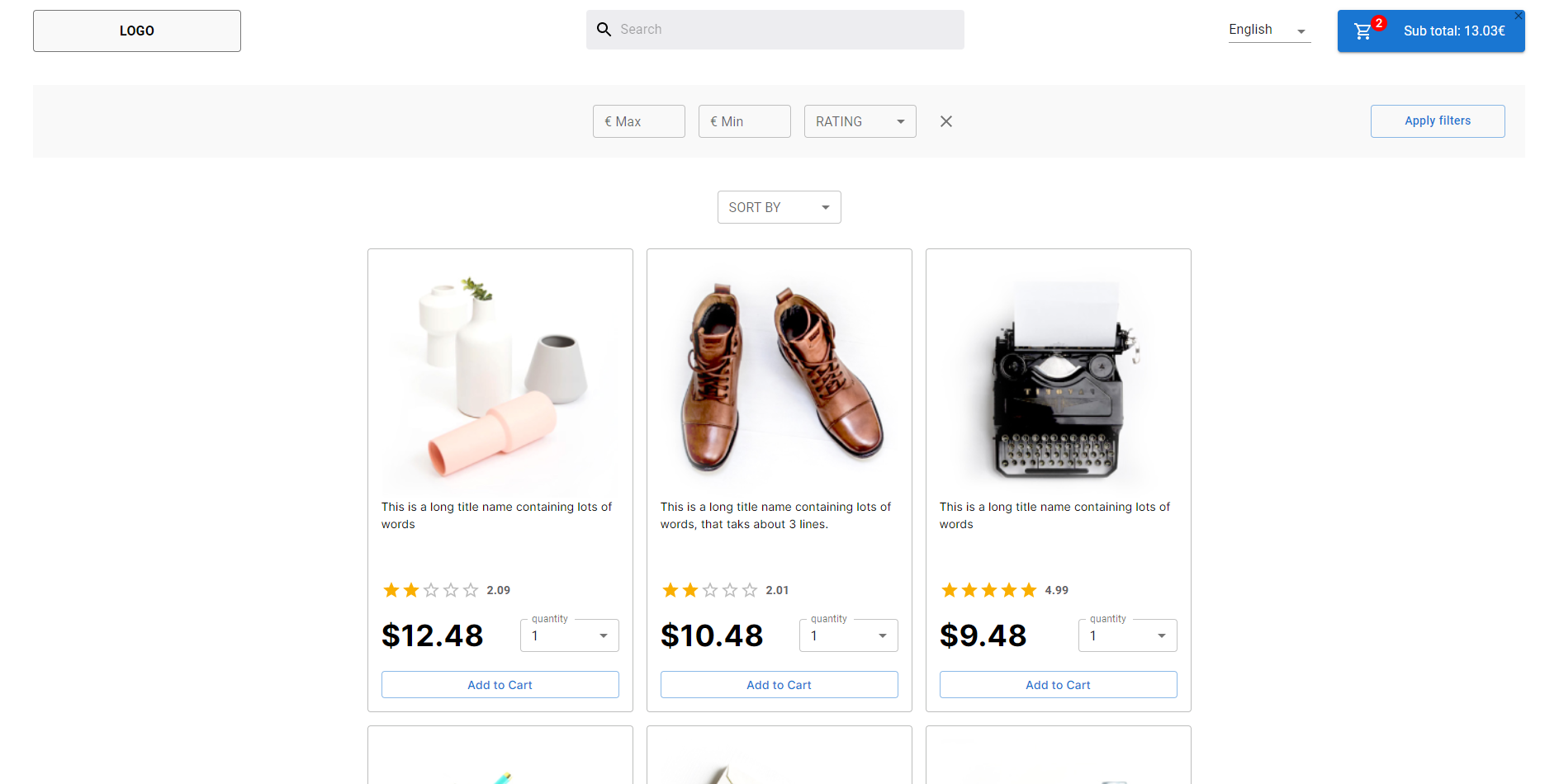
Task: Click the typewriter product image
Action: [1059, 378]
